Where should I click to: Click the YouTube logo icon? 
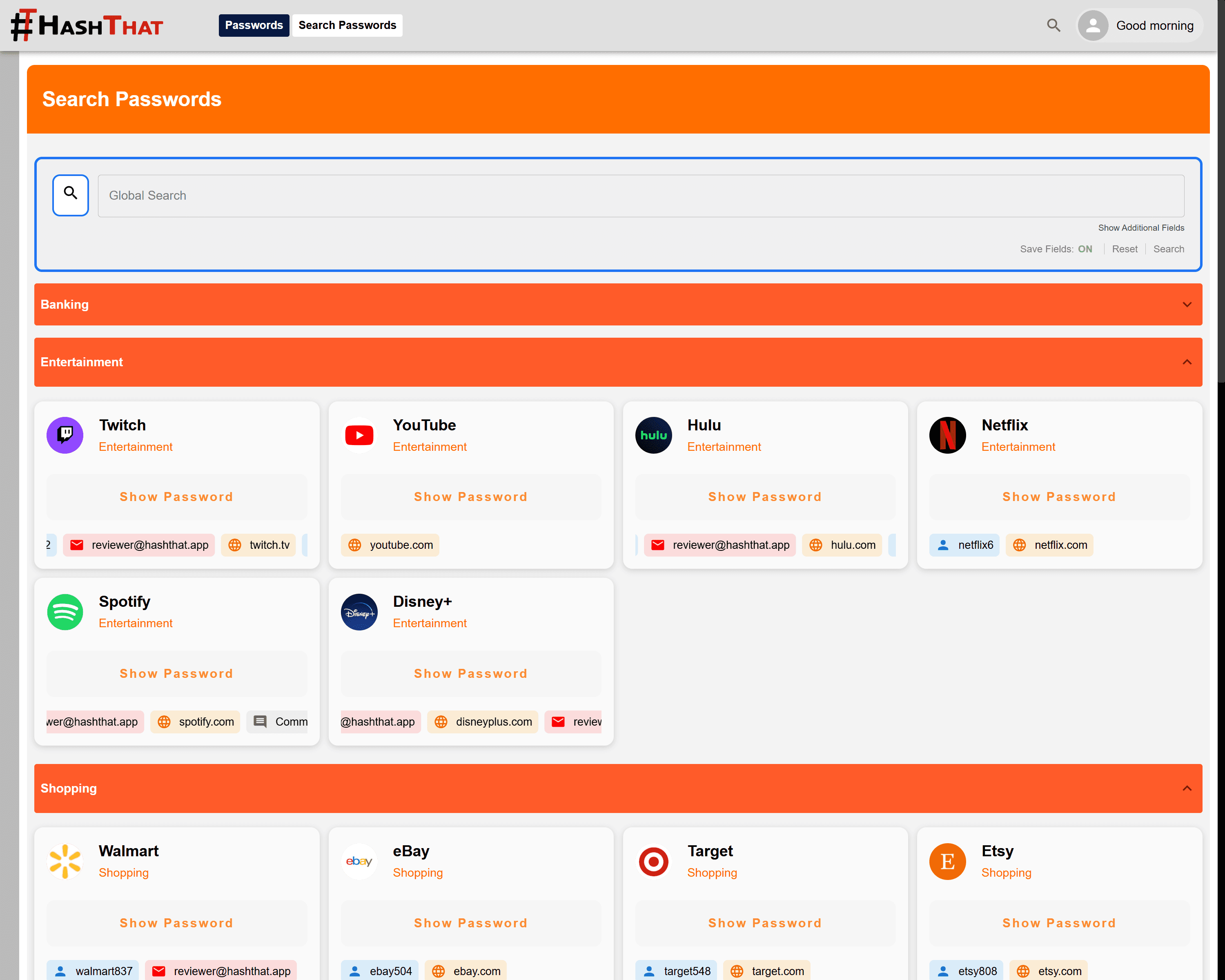click(359, 435)
